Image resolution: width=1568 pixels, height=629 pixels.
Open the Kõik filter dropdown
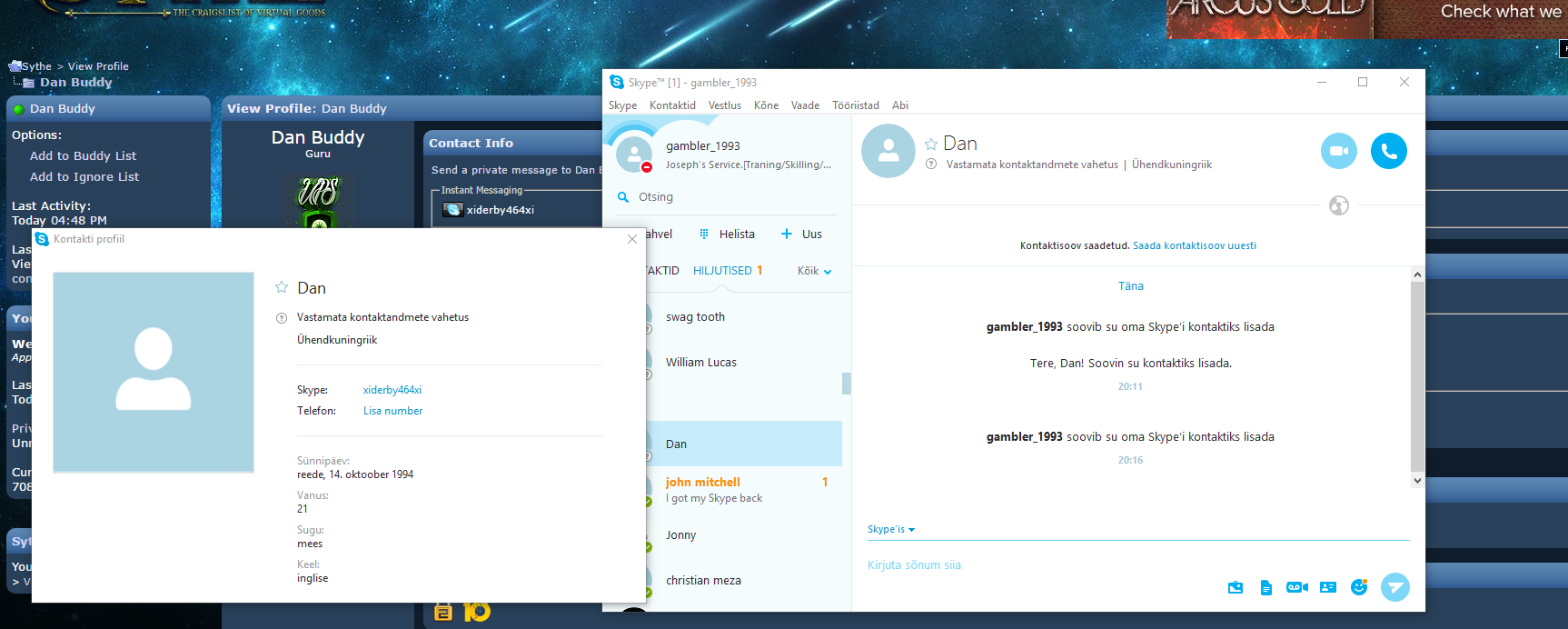(x=815, y=271)
